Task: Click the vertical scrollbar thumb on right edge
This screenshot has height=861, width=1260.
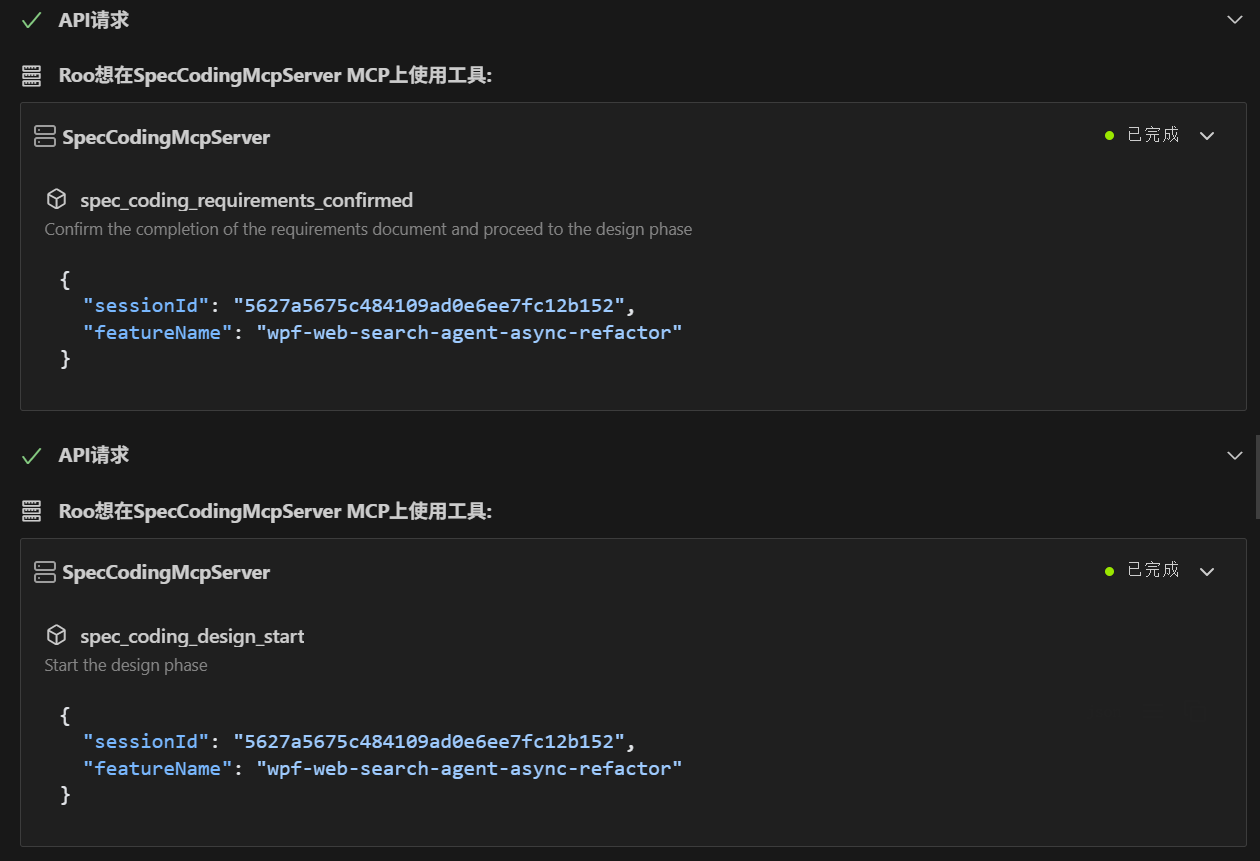Action: (1257, 476)
